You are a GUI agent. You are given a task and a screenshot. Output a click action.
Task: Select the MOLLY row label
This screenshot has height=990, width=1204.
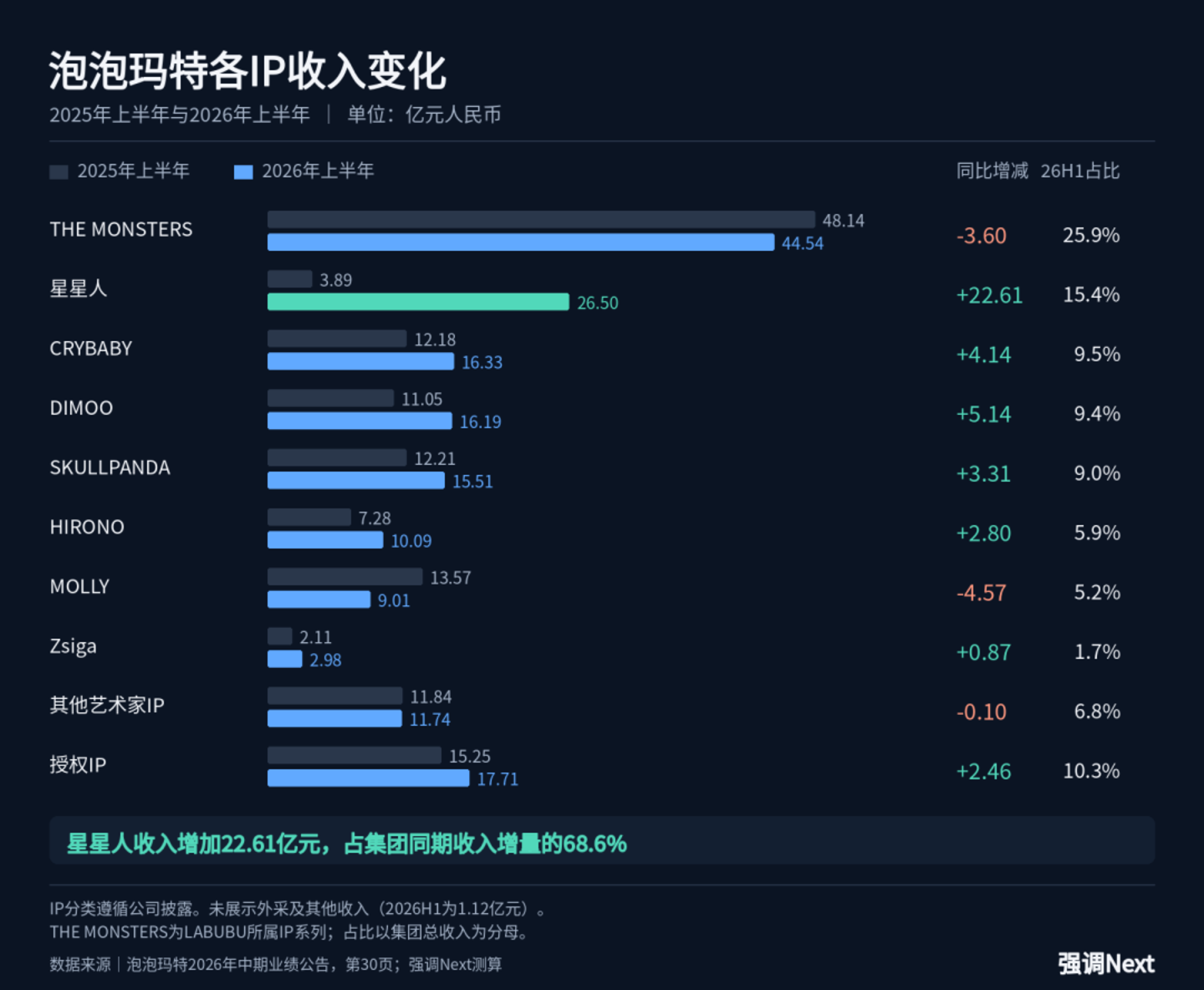79,587
